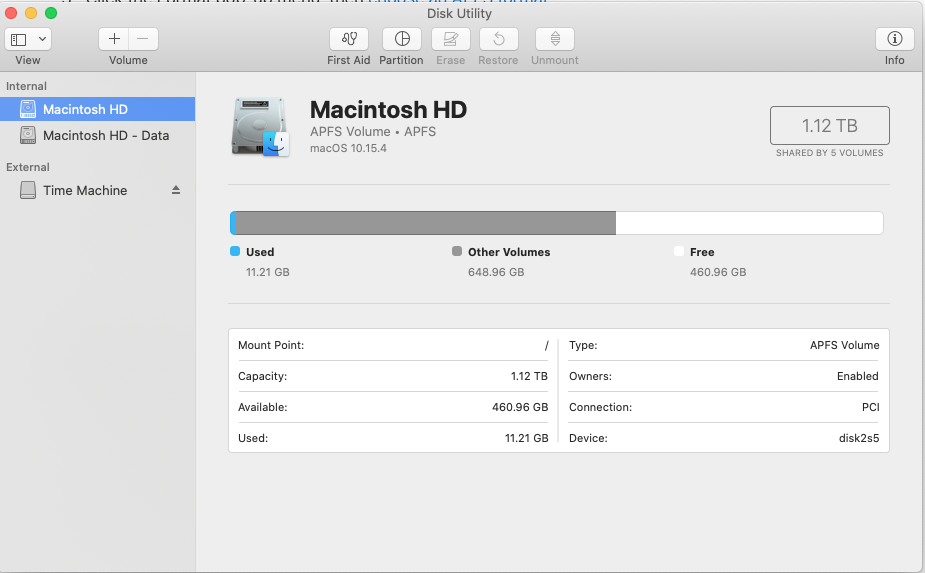The image size is (925, 573).
Task: Open the Partition pie chart tool
Action: coord(402,39)
